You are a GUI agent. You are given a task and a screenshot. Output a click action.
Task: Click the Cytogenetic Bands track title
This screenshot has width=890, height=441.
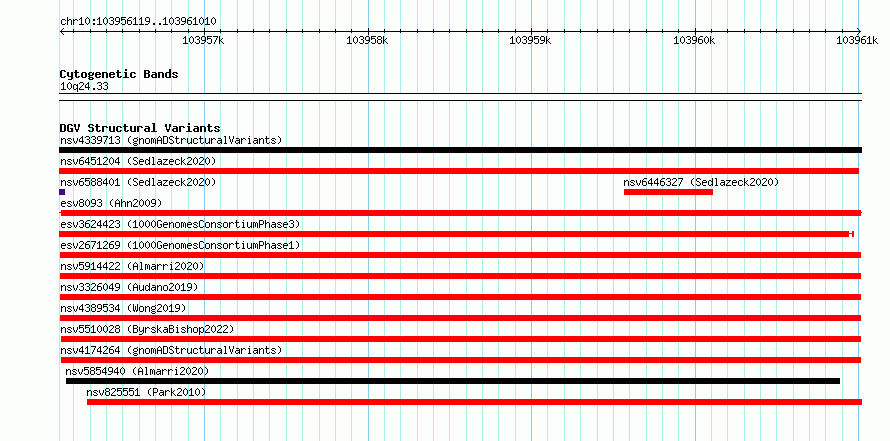(119, 74)
